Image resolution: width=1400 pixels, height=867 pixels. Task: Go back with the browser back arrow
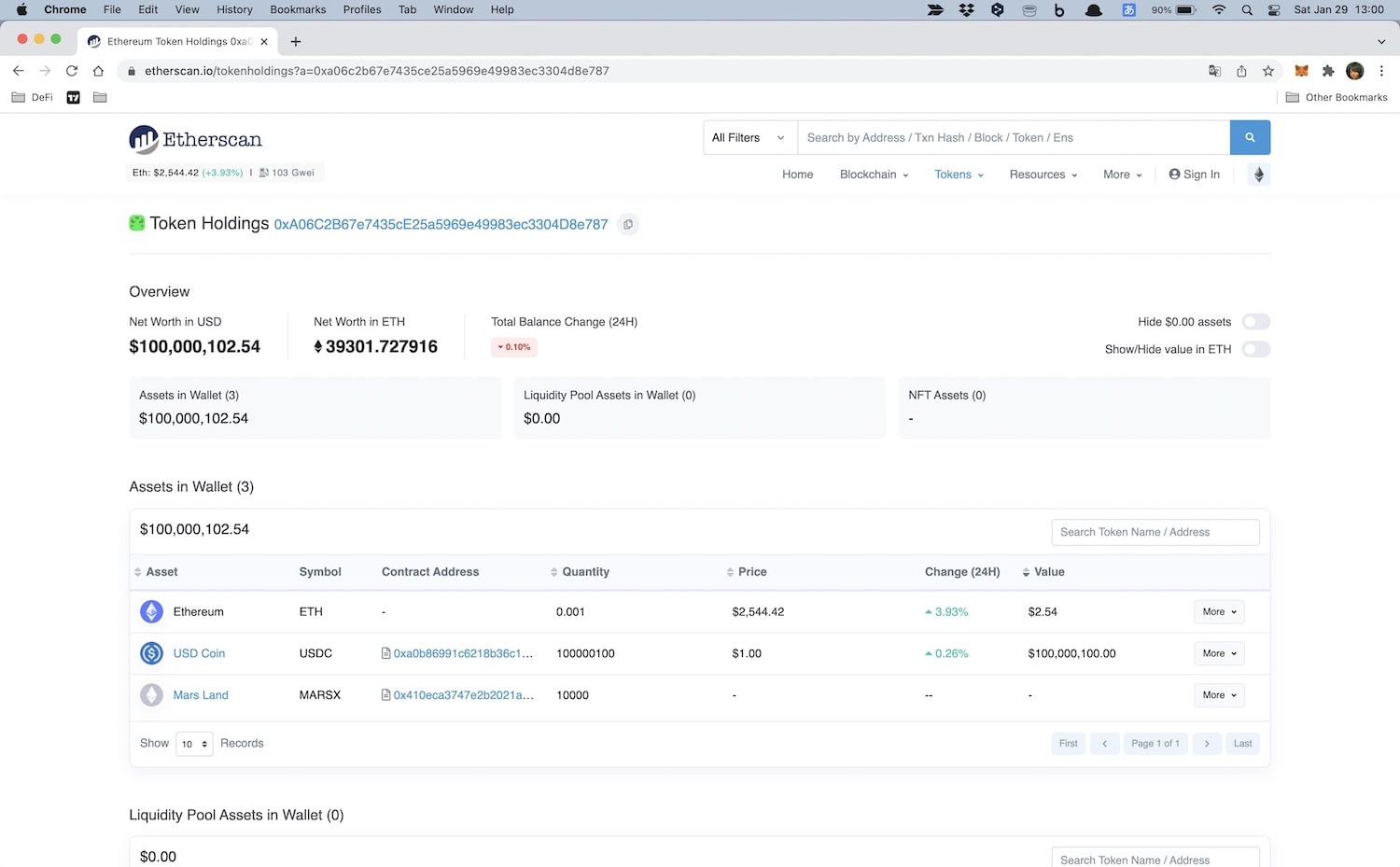pos(18,71)
